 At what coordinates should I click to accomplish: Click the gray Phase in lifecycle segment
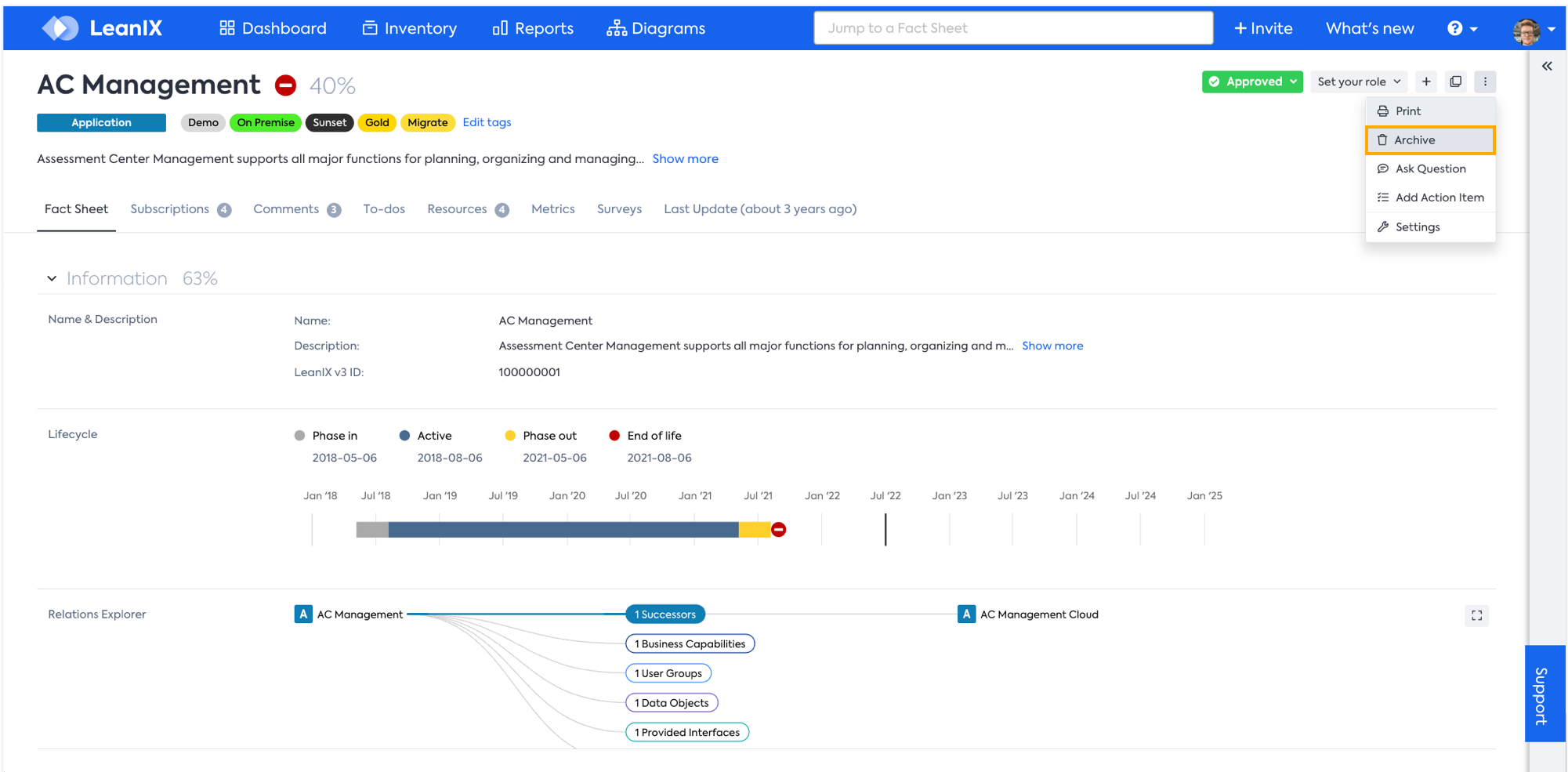(372, 530)
